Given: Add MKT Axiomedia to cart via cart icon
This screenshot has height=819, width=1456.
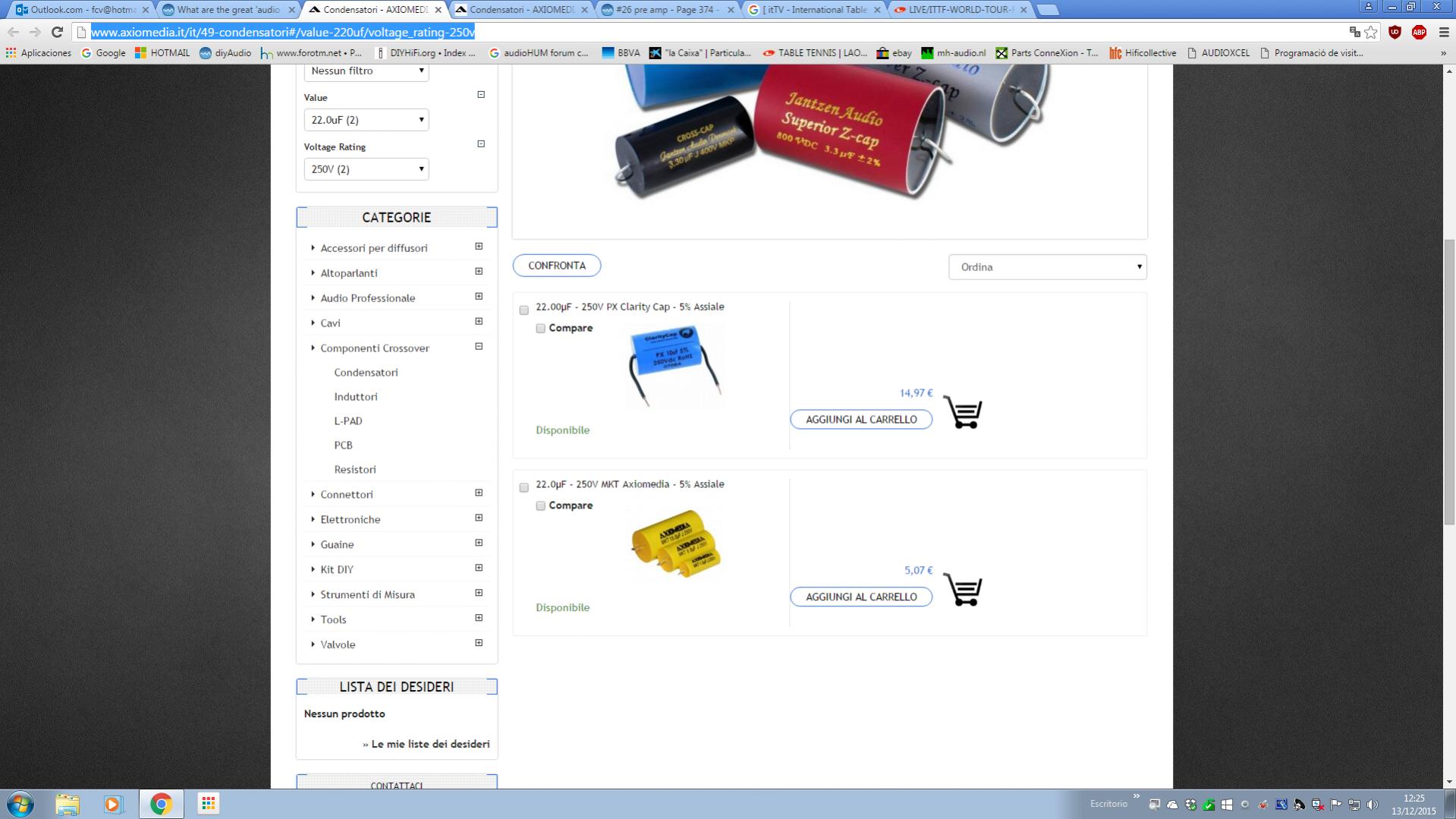Looking at the screenshot, I should (963, 590).
